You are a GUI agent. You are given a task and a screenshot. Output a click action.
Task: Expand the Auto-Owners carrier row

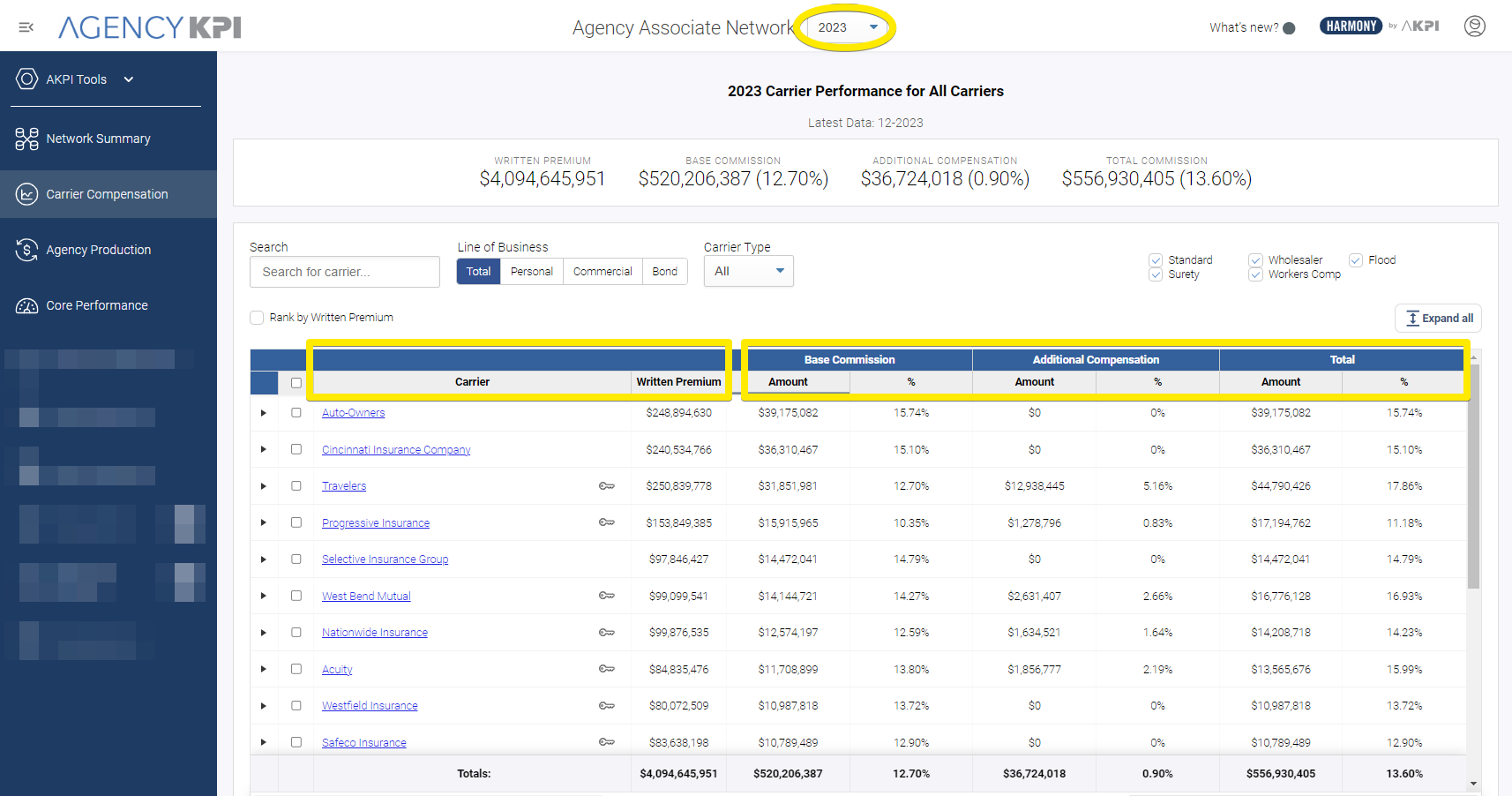(x=264, y=413)
